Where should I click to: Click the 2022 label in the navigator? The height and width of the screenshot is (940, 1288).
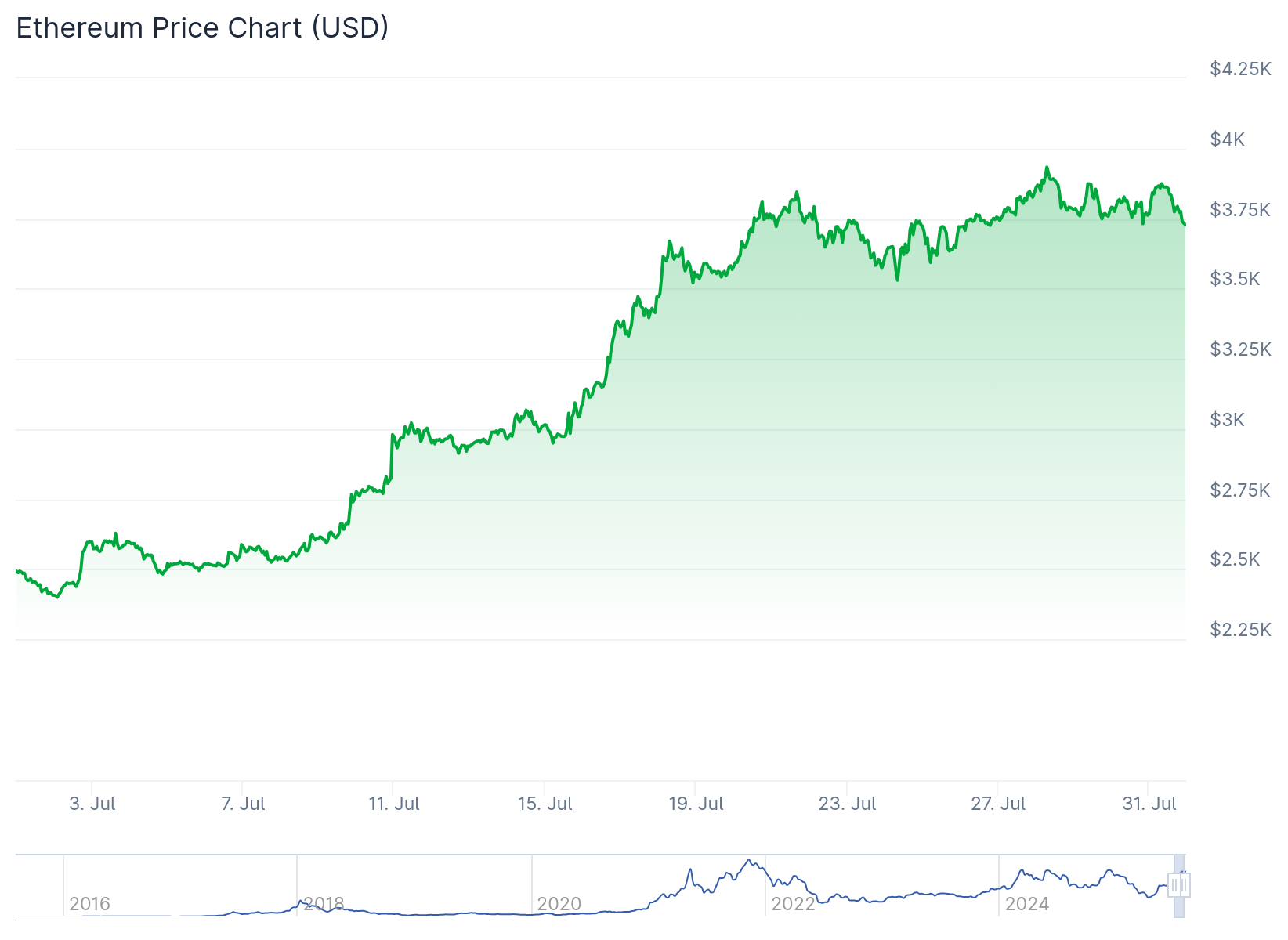click(x=793, y=904)
